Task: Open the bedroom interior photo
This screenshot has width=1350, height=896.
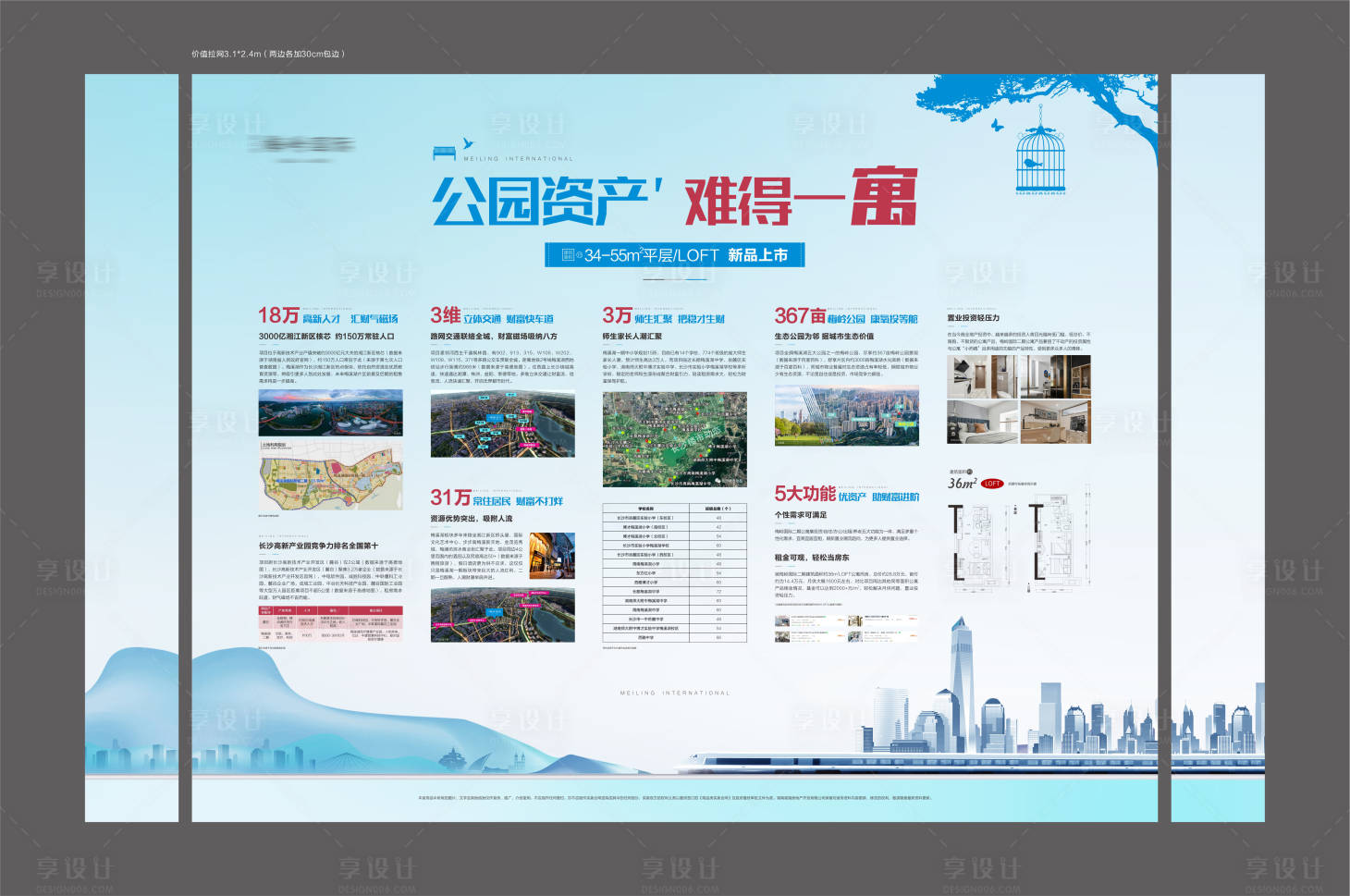Action: click(982, 423)
